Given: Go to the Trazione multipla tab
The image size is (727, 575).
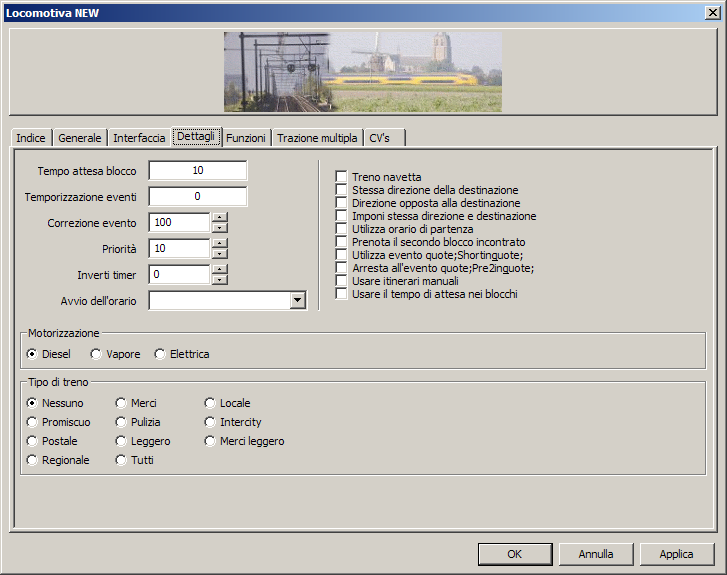Looking at the screenshot, I should point(317,138).
